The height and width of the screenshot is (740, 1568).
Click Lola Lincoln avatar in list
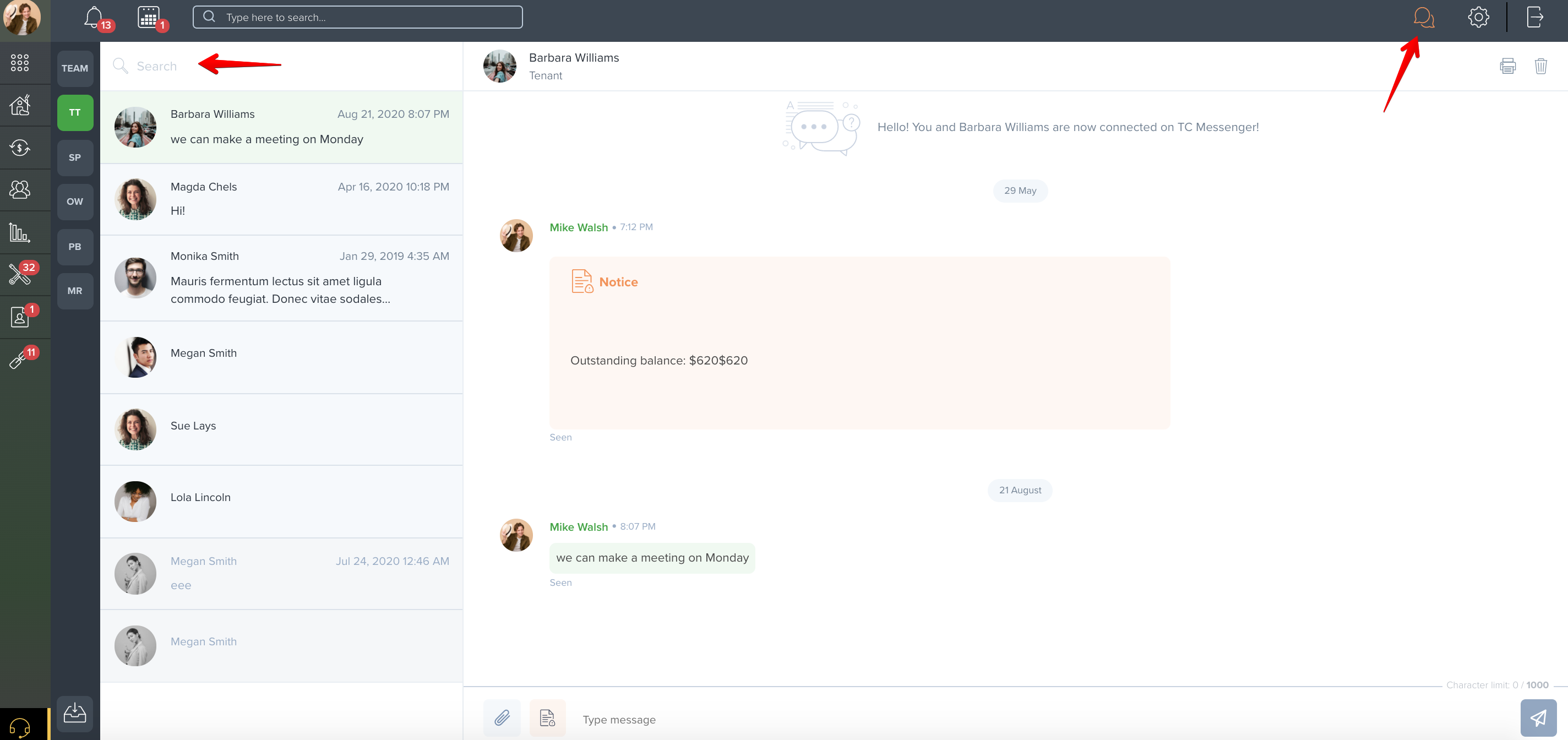[135, 502]
